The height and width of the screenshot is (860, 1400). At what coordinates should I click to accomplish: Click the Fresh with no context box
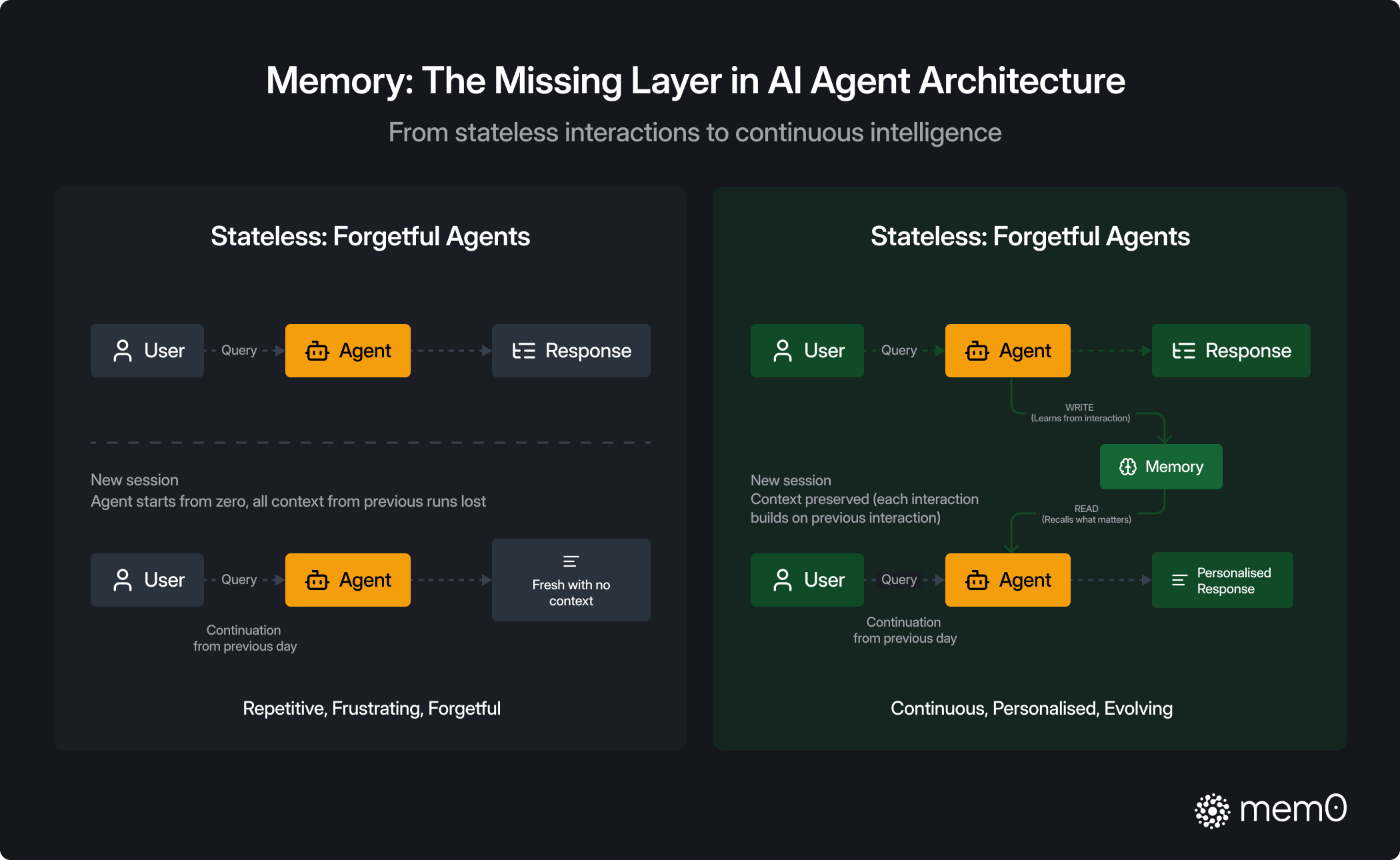click(571, 580)
